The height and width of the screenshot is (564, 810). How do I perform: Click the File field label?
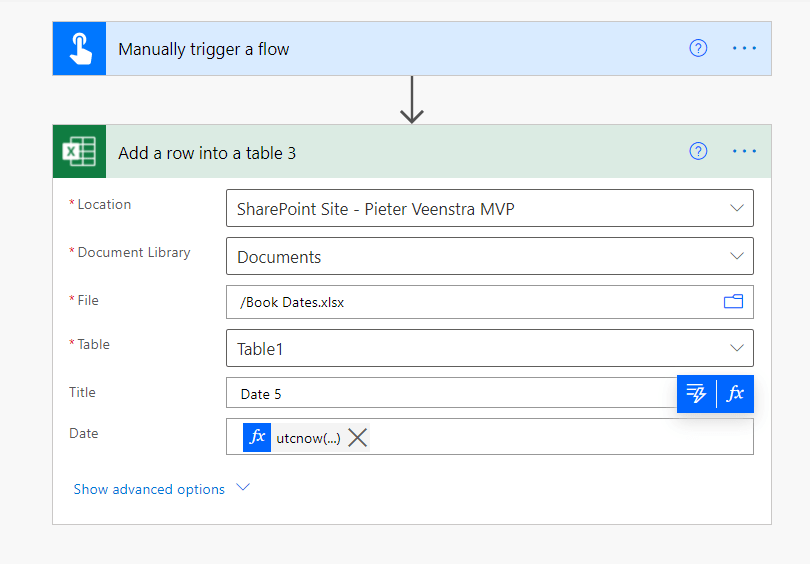pyautogui.click(x=88, y=300)
